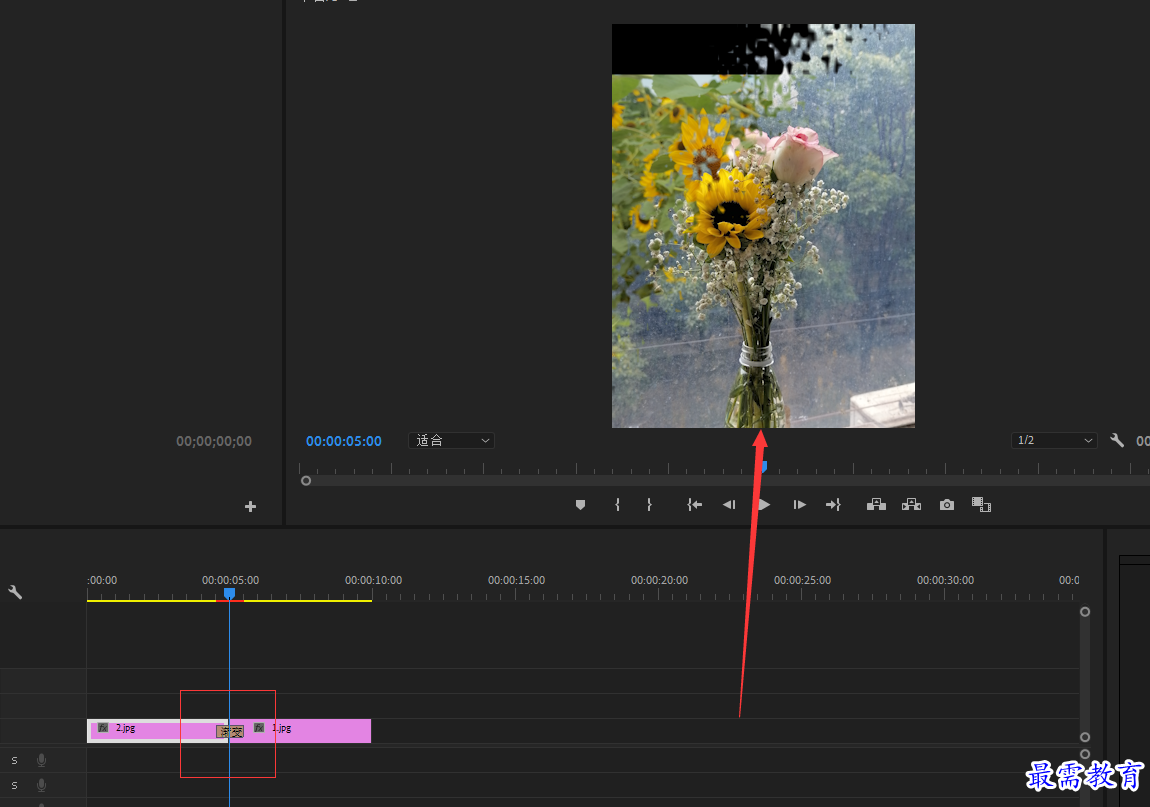
Task: Click the flower preview in Program monitor
Action: click(763, 226)
